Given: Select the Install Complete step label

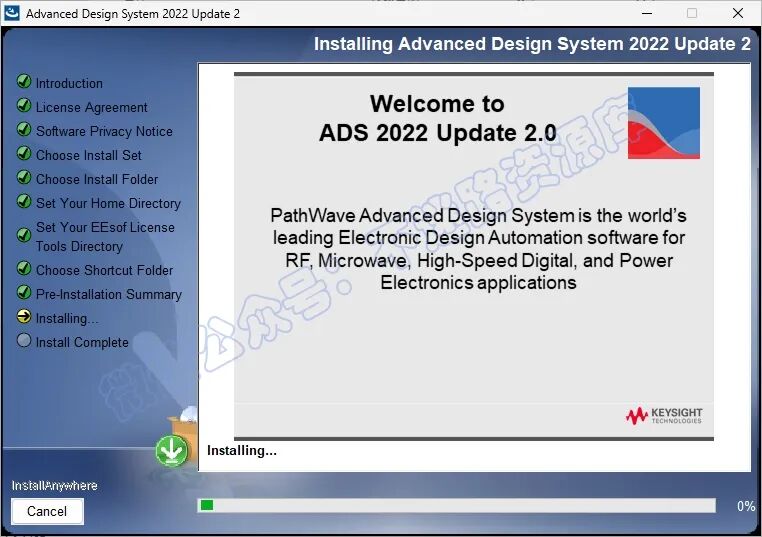Looking at the screenshot, I should [82, 343].
